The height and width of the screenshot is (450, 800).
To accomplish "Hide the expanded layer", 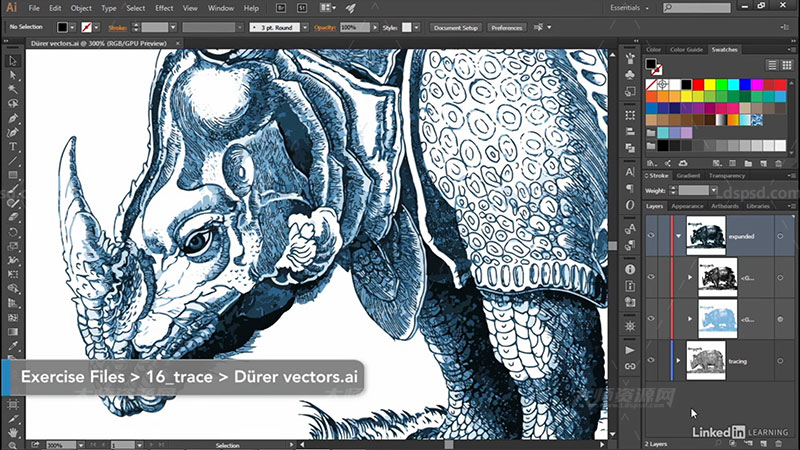I will click(651, 235).
